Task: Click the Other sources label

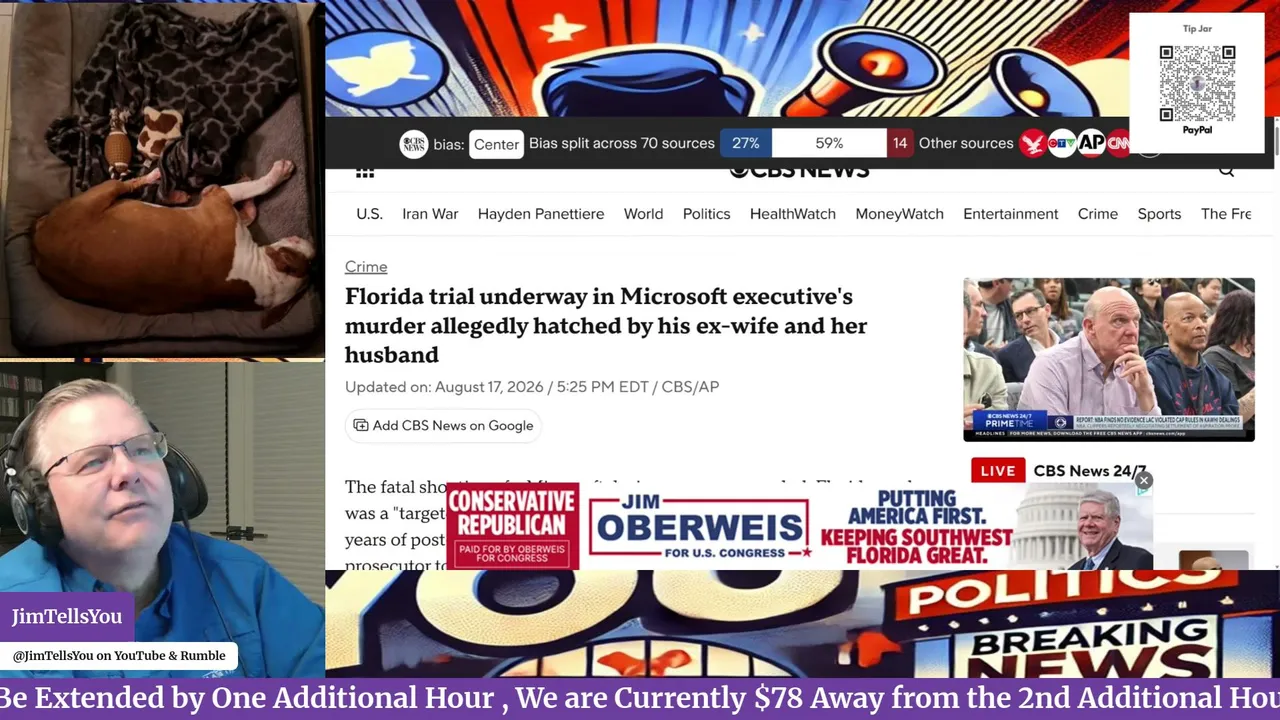Action: 966,143
